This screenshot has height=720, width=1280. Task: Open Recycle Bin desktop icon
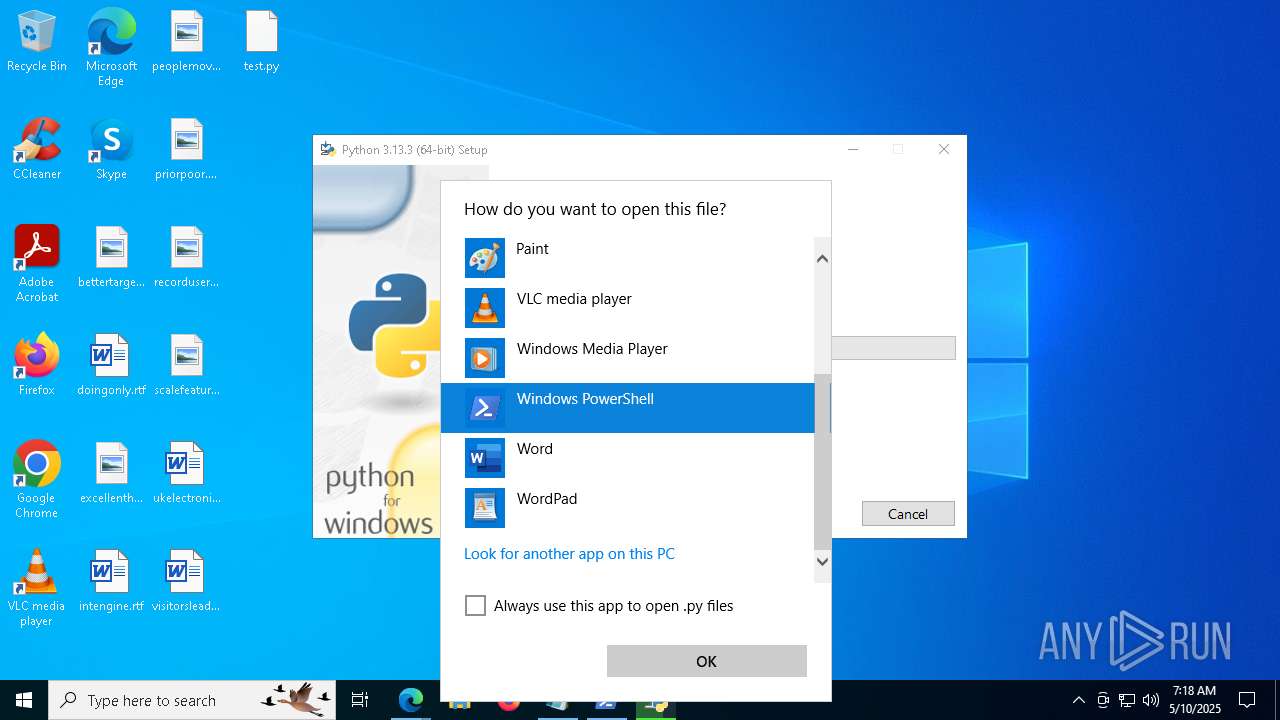point(37,42)
